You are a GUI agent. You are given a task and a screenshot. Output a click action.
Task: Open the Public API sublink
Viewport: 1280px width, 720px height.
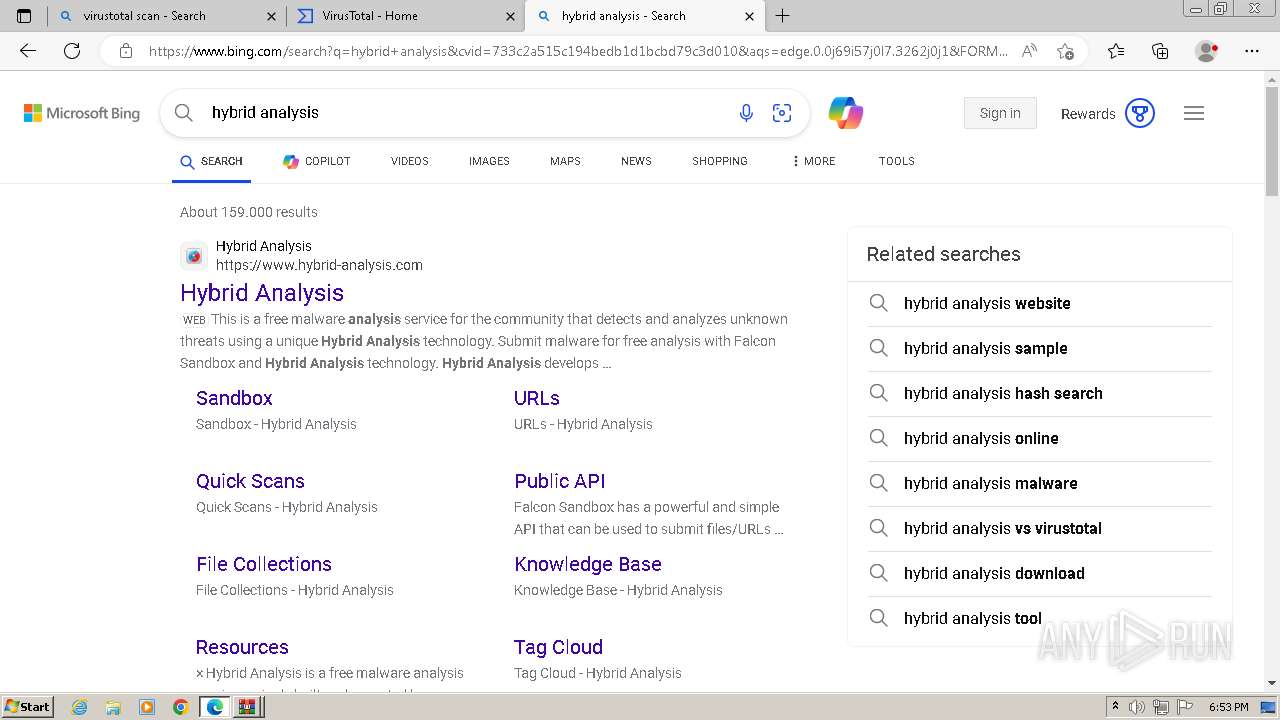(x=560, y=481)
